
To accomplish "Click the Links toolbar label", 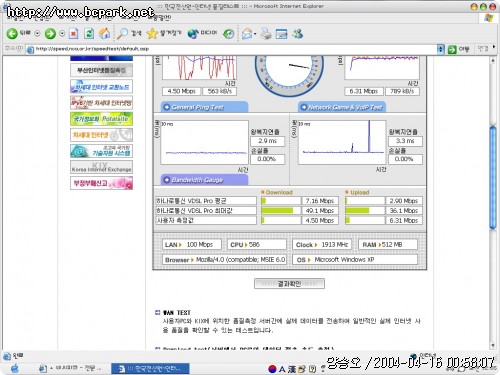I will coord(483,49).
